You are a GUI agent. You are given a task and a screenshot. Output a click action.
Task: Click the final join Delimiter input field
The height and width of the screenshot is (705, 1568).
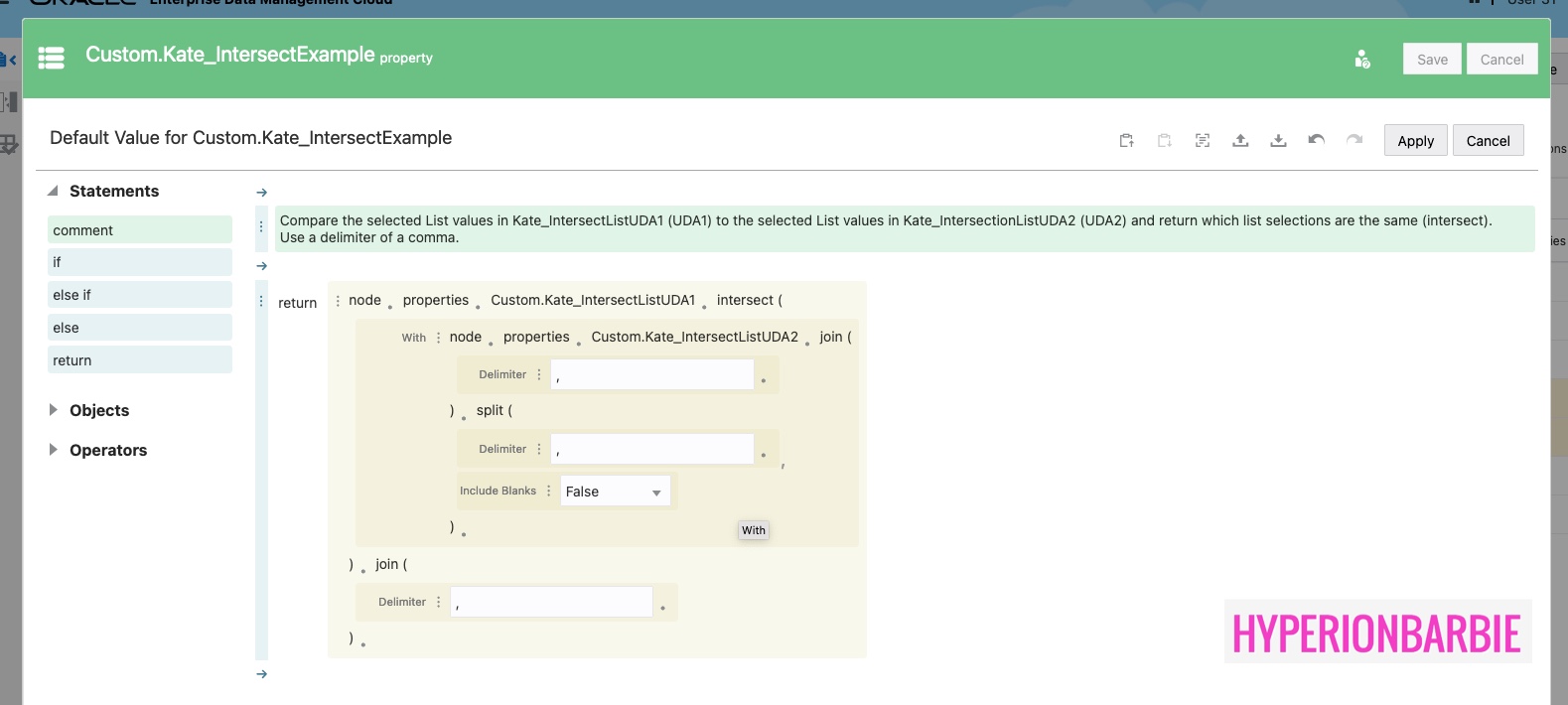[x=551, y=603]
